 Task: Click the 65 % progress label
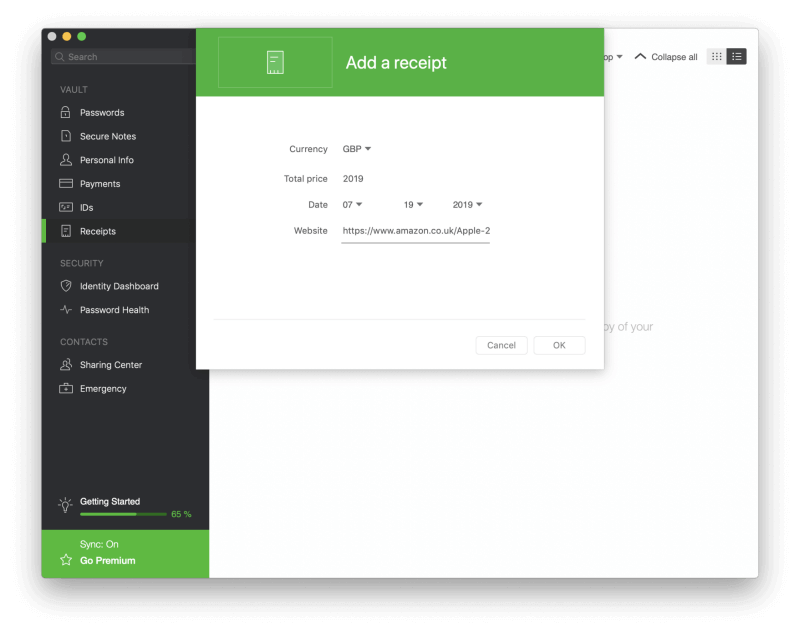tap(181, 514)
